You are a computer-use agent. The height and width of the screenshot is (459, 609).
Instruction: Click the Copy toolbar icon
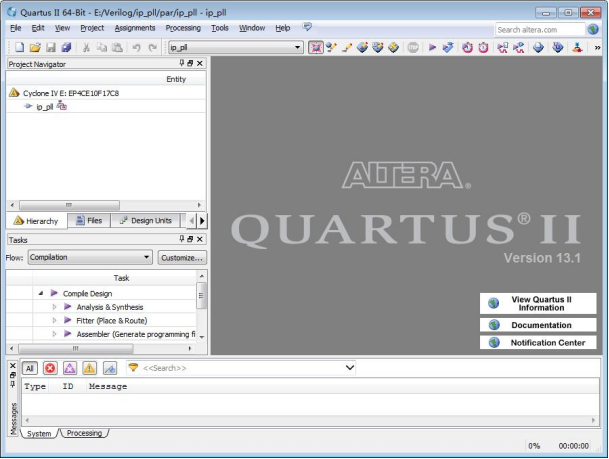click(102, 47)
